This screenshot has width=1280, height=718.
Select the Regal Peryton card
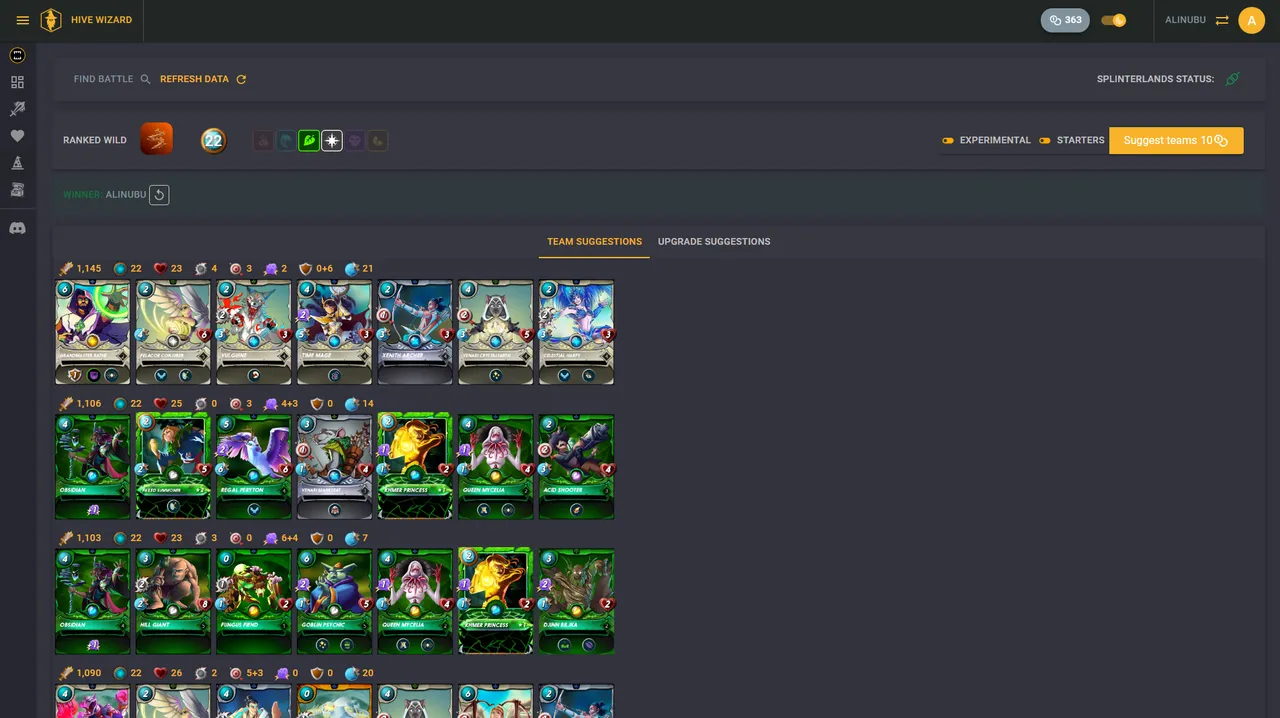(254, 467)
